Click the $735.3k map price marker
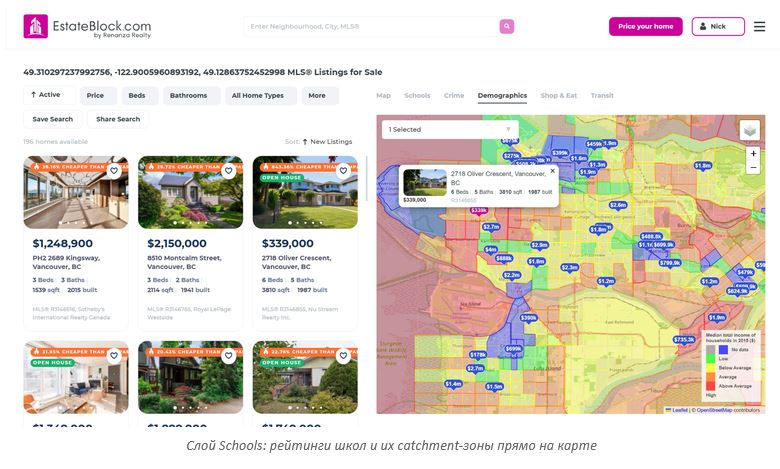This screenshot has height=469, width=780. (x=684, y=340)
